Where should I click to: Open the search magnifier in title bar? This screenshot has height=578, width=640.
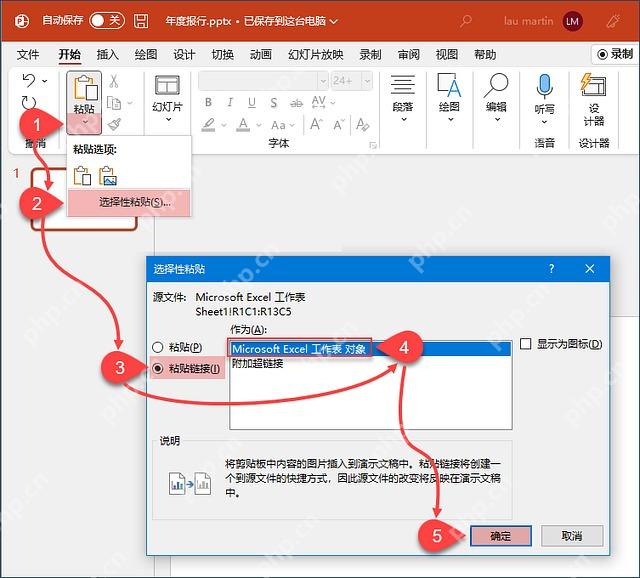point(466,21)
